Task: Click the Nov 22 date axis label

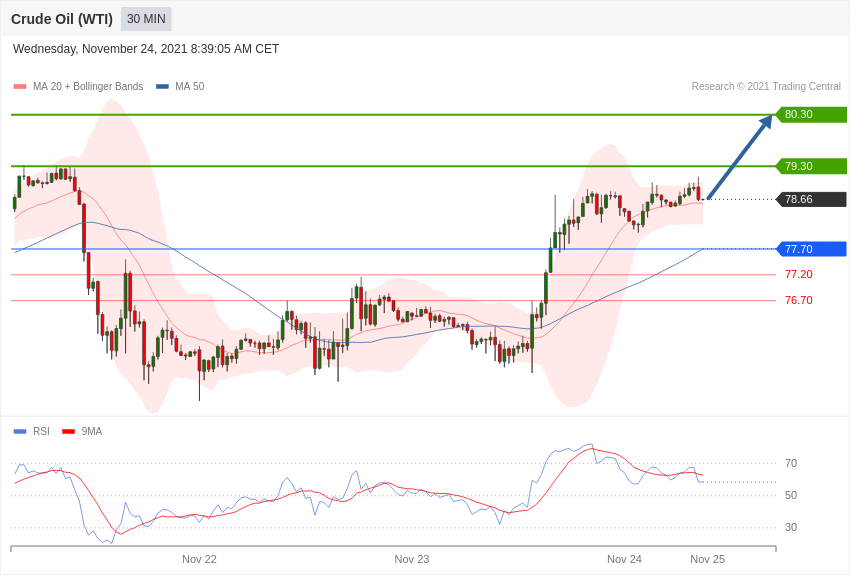Action: [x=199, y=559]
